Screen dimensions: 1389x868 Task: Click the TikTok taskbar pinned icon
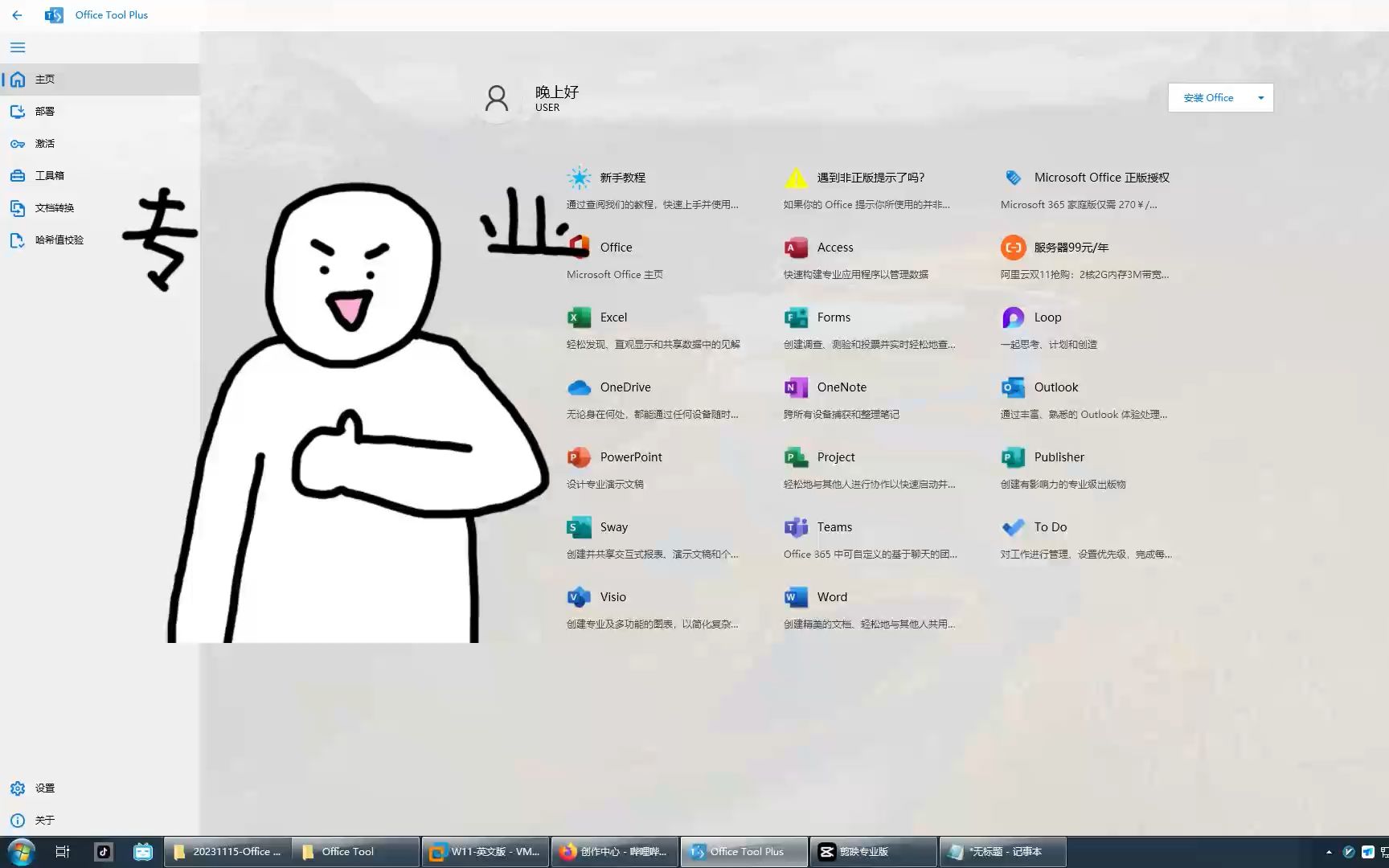(103, 852)
